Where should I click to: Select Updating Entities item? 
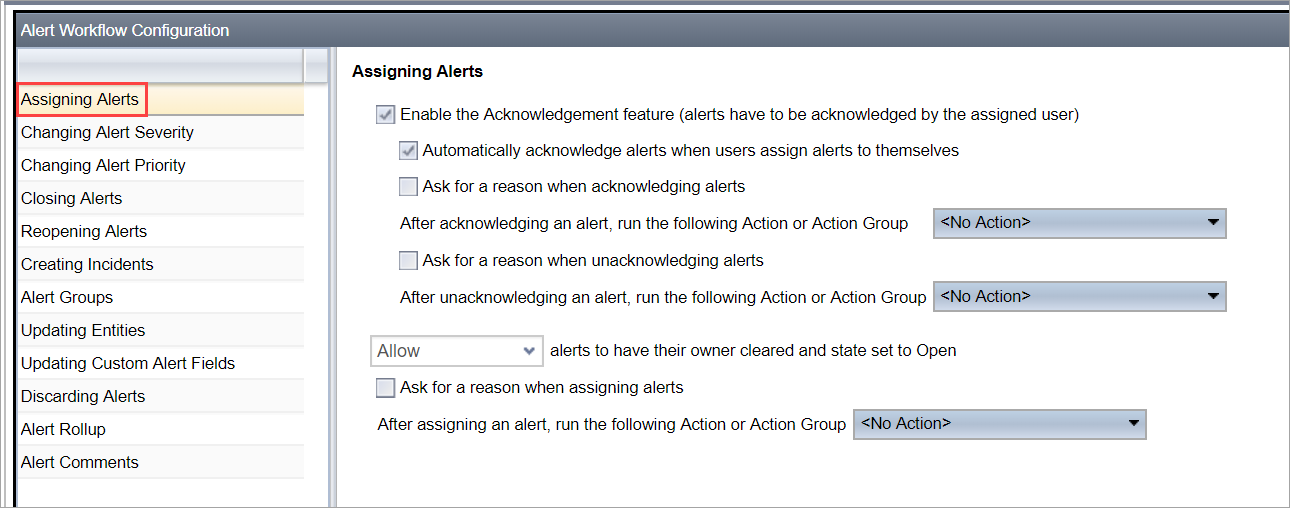[161, 330]
